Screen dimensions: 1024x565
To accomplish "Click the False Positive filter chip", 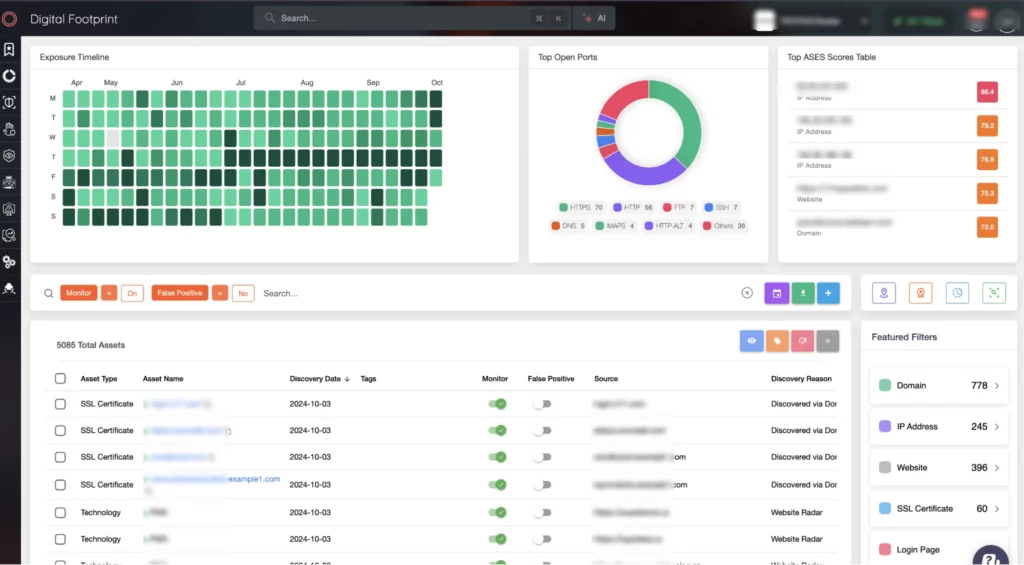I will [x=179, y=293].
